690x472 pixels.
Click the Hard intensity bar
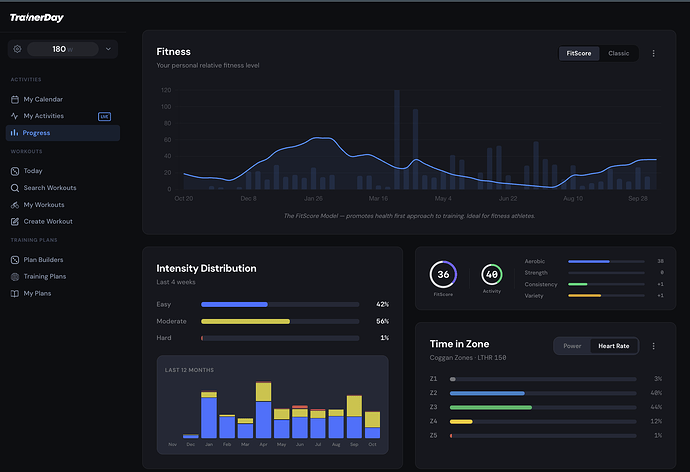[280, 338]
